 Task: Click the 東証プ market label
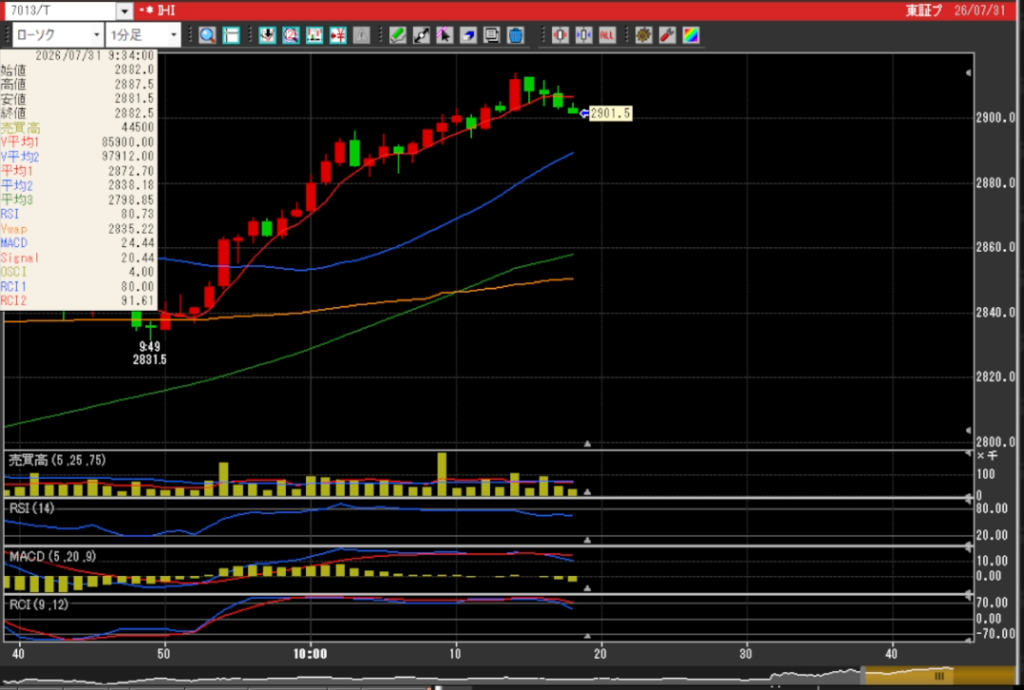(924, 10)
